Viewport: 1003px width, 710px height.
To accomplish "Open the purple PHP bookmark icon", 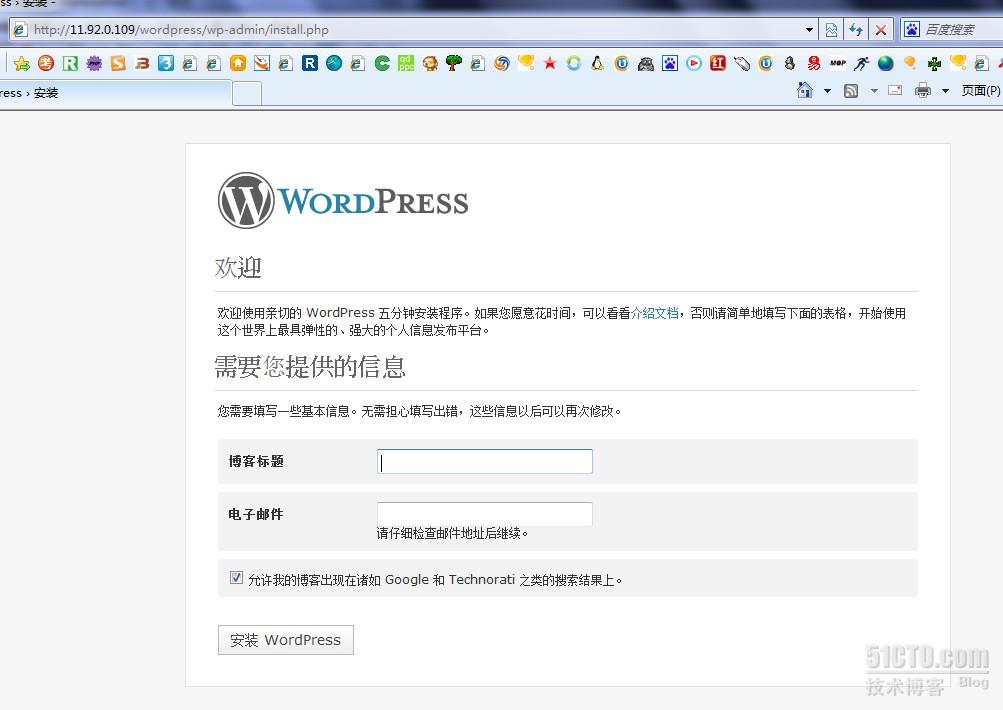I will [94, 63].
